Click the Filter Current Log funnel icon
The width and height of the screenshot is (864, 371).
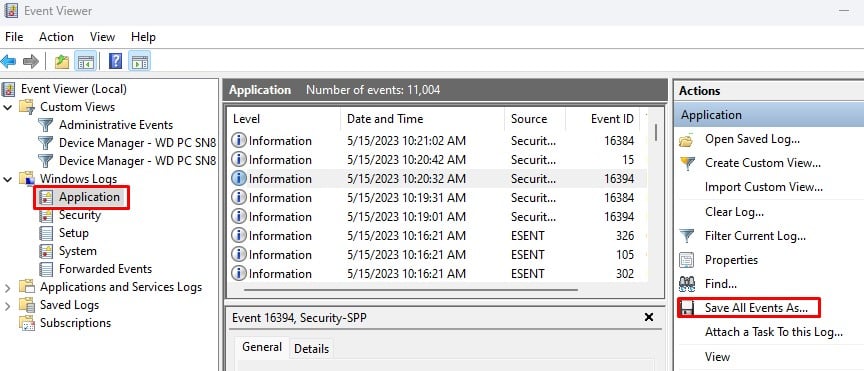[687, 236]
